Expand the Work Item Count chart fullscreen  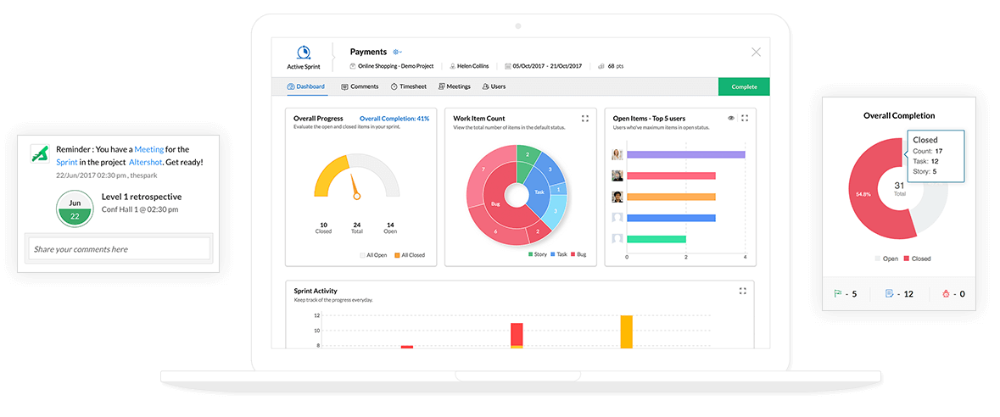(585, 118)
